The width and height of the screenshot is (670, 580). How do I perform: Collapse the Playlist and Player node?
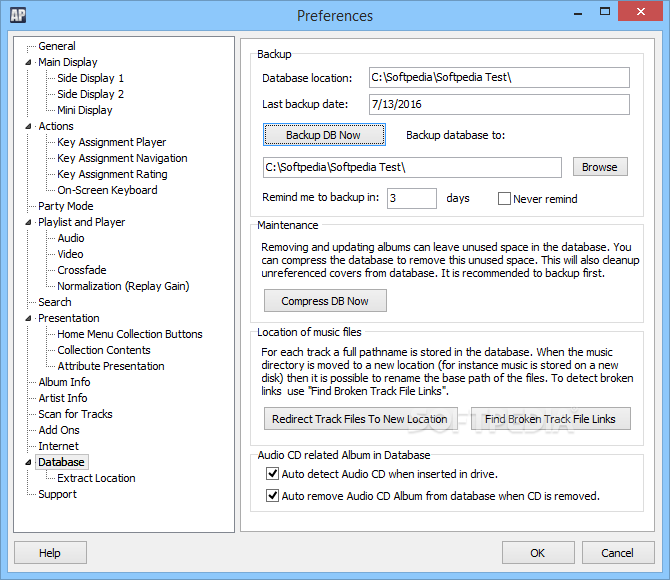(28, 222)
